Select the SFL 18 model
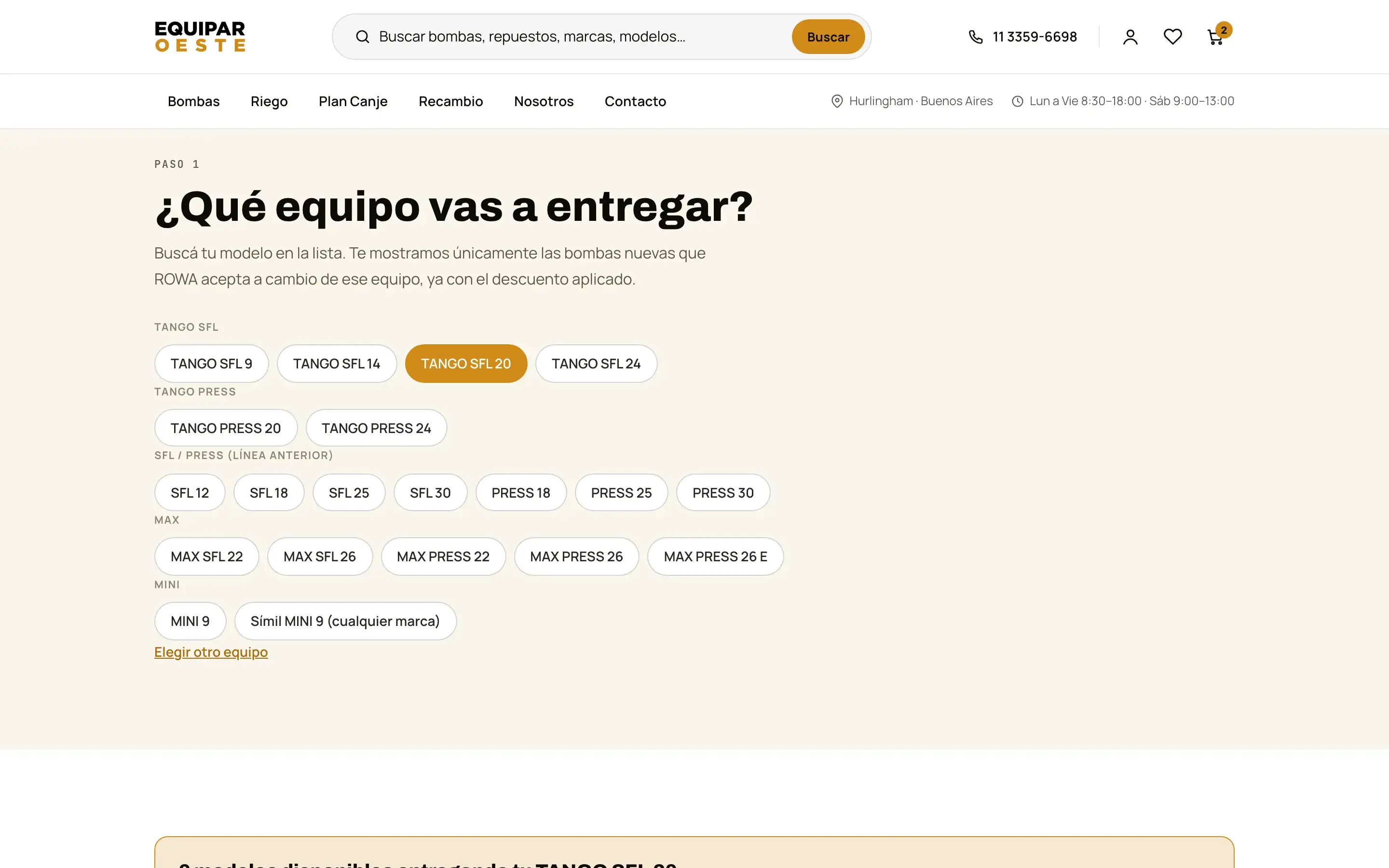 [x=269, y=492]
